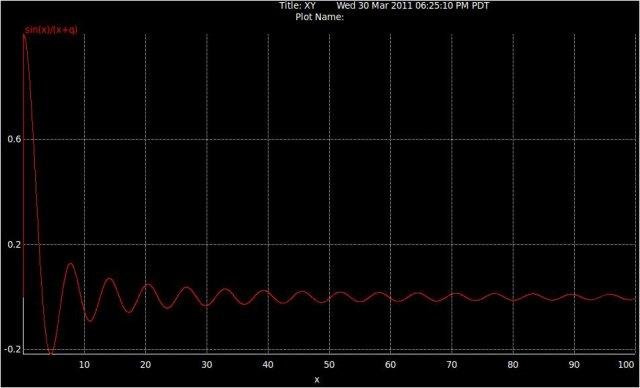The image size is (640, 388).
Task: Click the 80 x-axis tick label
Action: pos(513,364)
